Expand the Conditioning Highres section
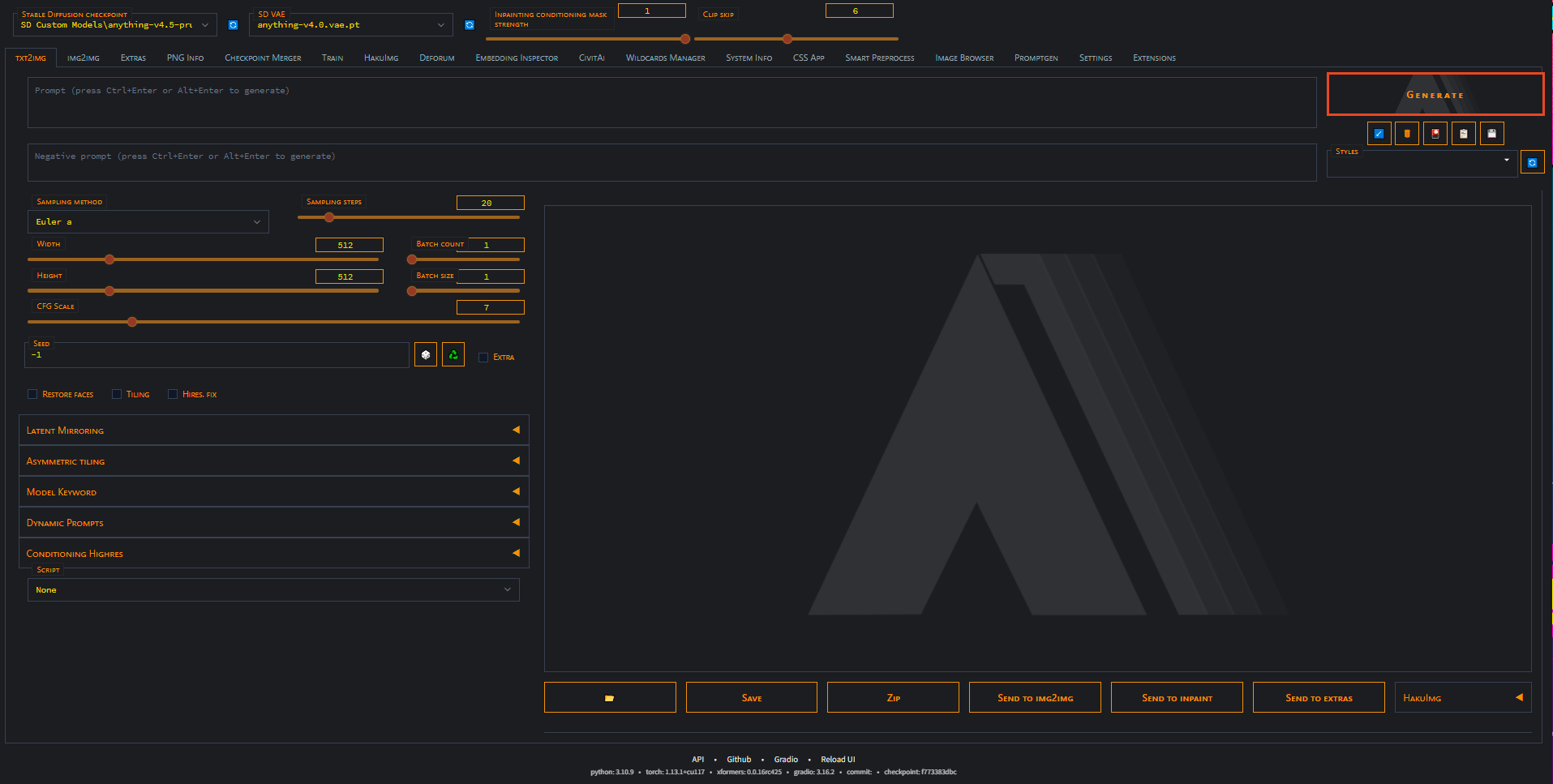Viewport: 1553px width, 784px height. 273,553
